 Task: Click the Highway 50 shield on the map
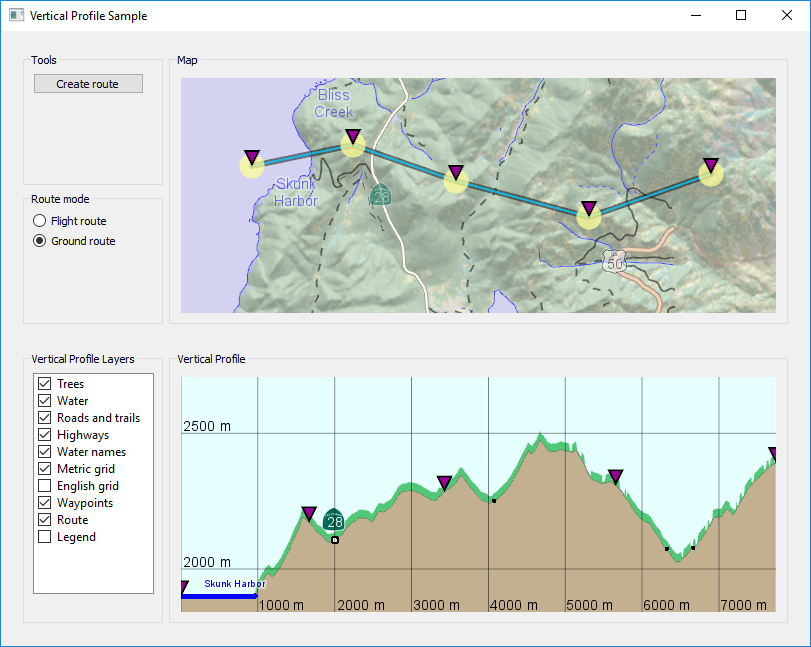pos(614,261)
